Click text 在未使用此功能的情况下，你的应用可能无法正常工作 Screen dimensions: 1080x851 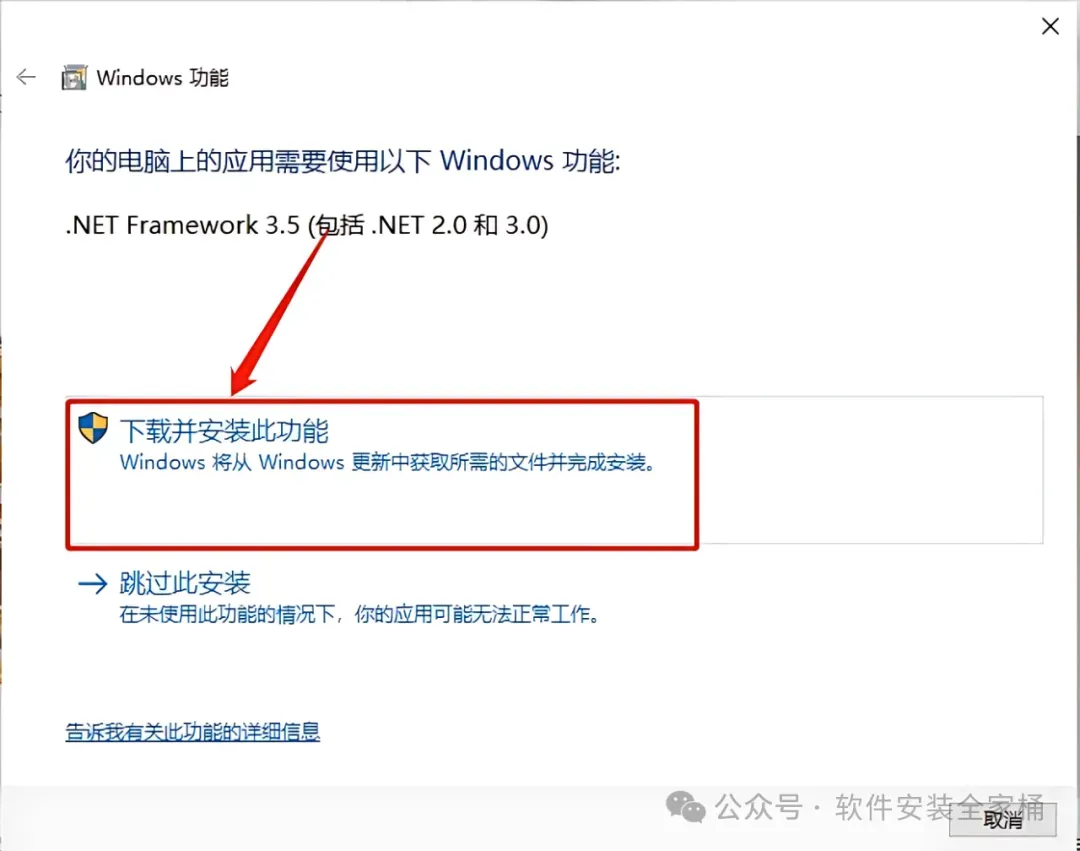point(360,614)
